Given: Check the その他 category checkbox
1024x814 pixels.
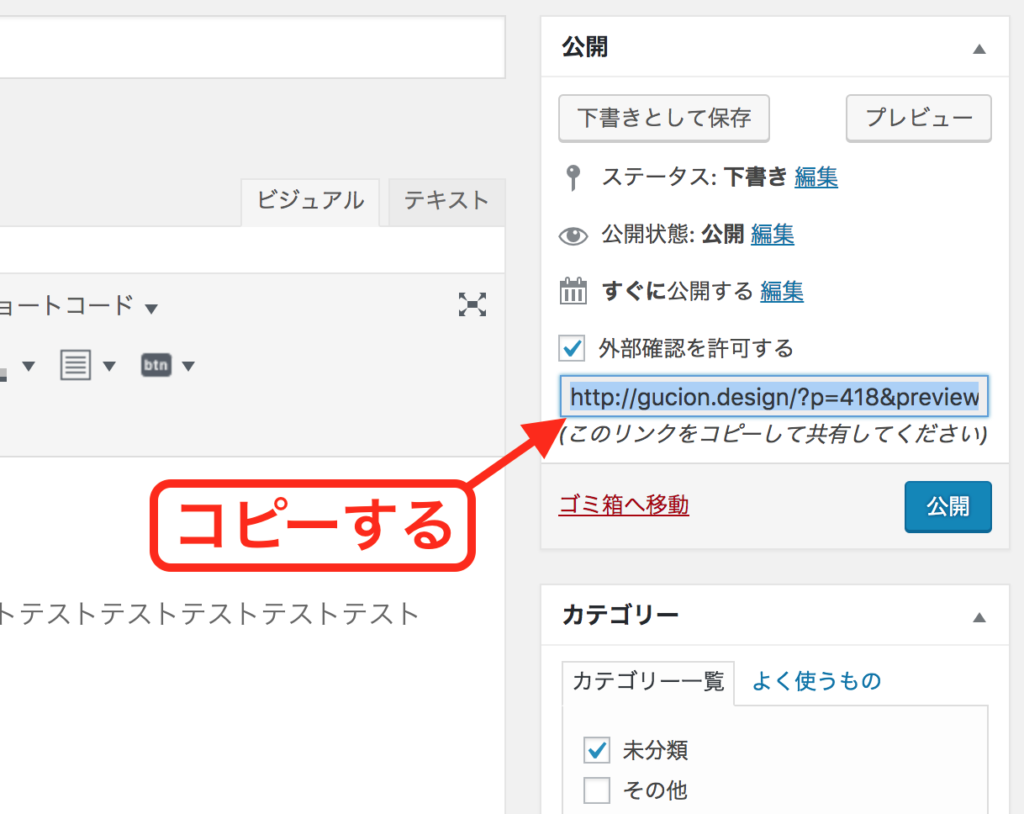Looking at the screenshot, I should [x=597, y=791].
